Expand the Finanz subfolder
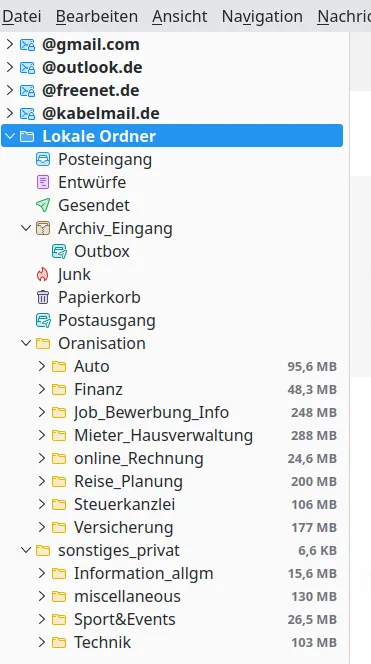Image resolution: width=371 pixels, height=664 pixels. click(x=42, y=389)
